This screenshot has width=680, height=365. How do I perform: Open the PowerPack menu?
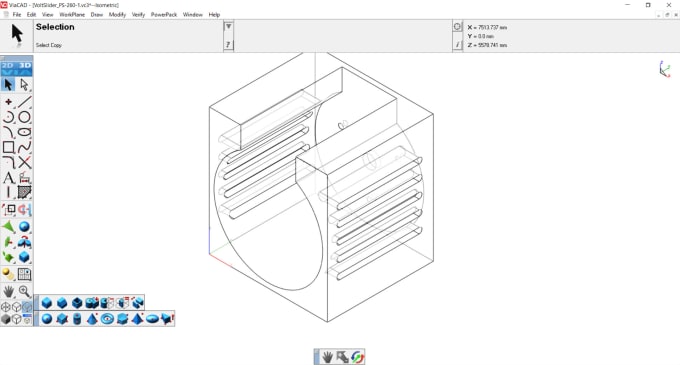pyautogui.click(x=164, y=15)
